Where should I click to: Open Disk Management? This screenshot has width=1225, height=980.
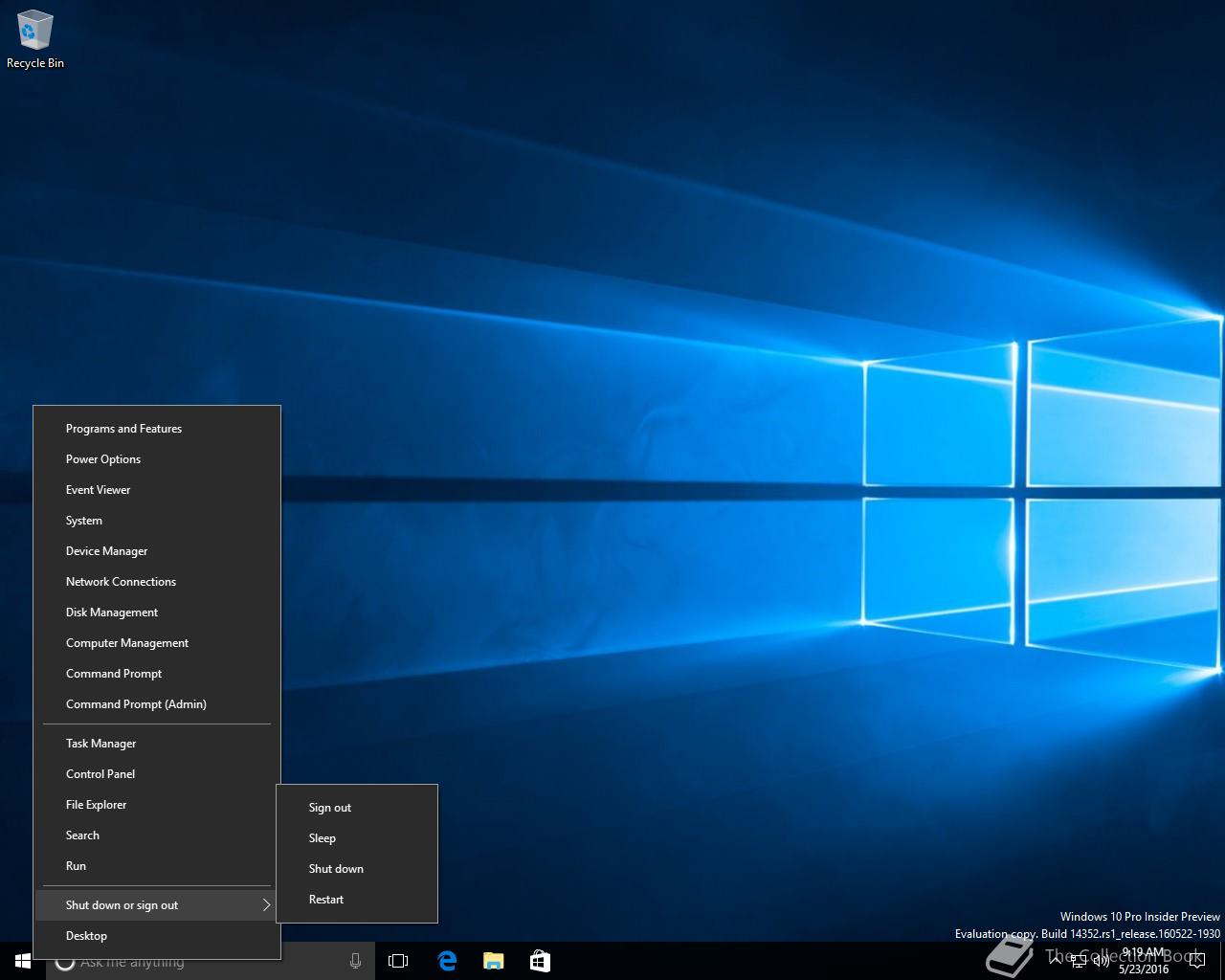tap(158, 612)
